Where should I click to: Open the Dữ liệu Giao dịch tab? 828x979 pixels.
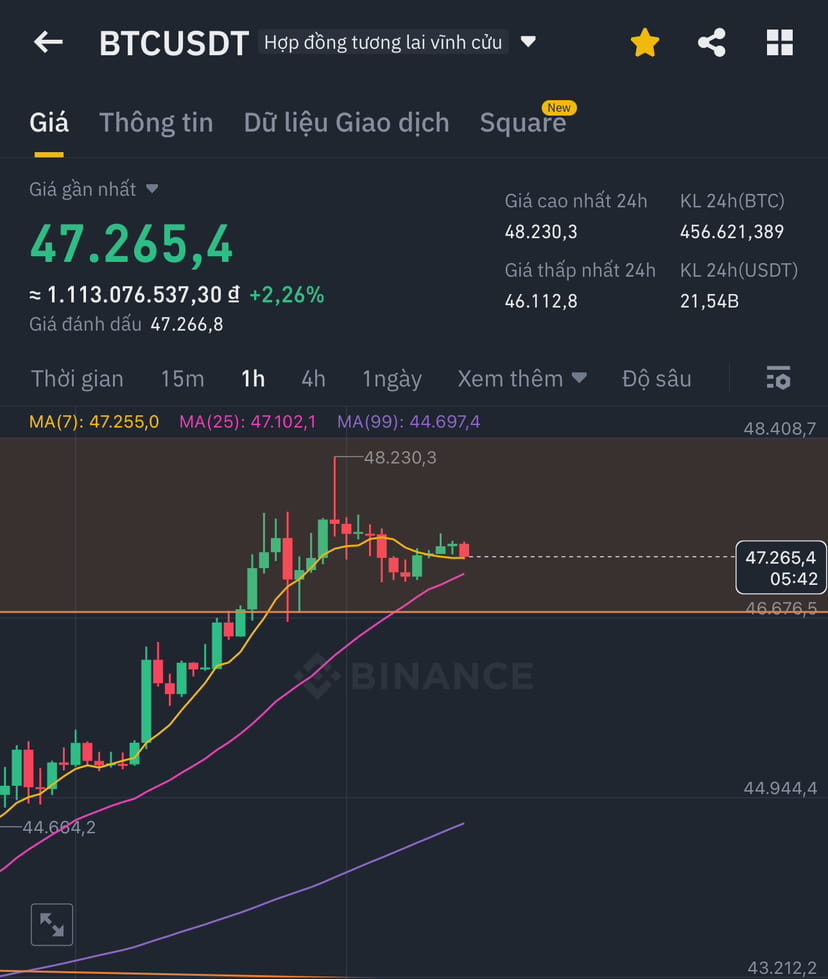pyautogui.click(x=346, y=122)
